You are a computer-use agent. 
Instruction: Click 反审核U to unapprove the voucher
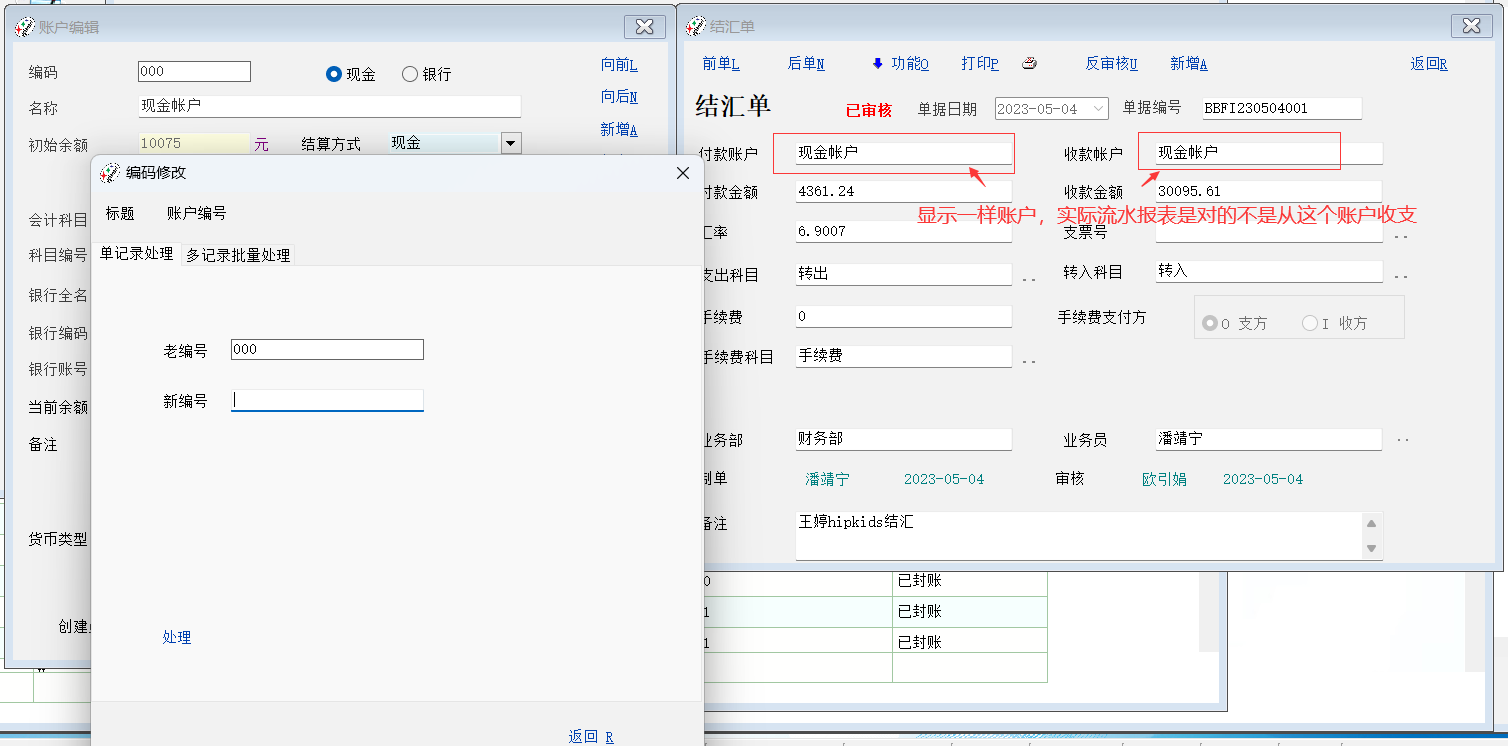tap(1111, 63)
